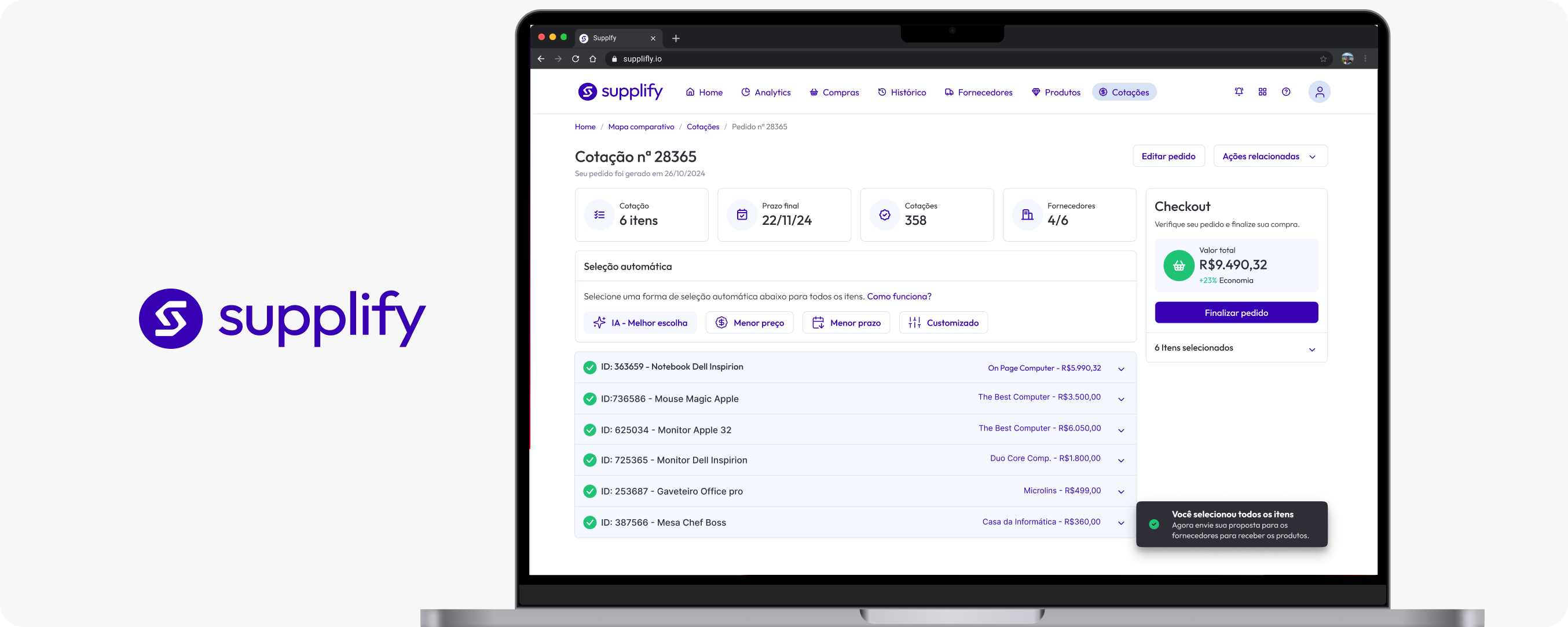
Task: Click Microlins - R$499,00 supplier text
Action: (1061, 490)
